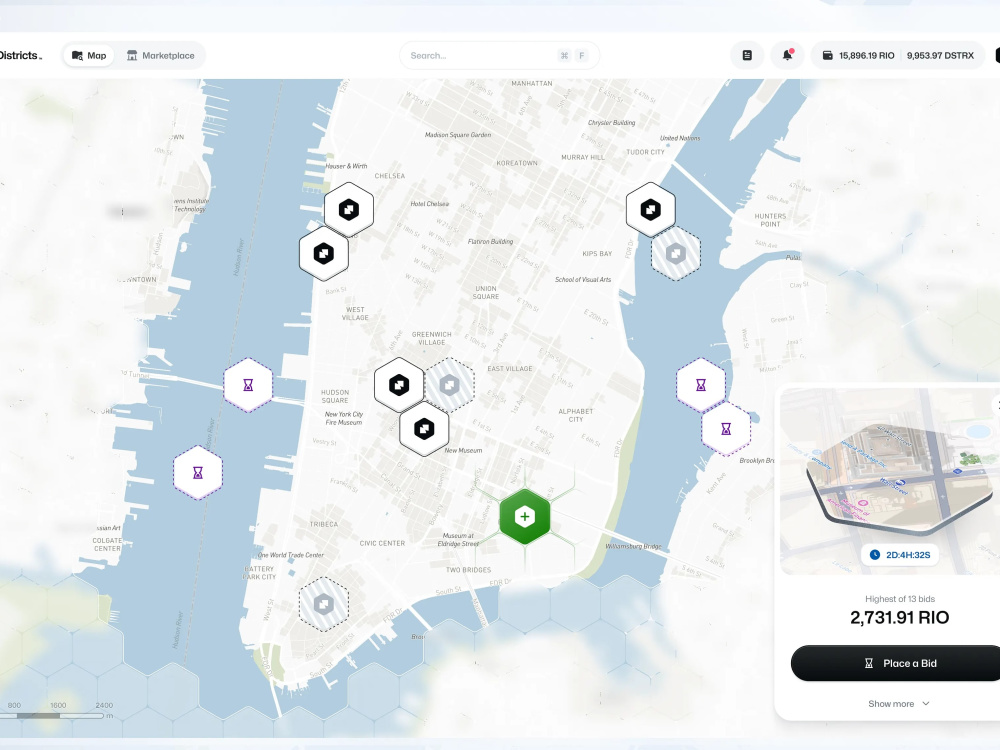Click the 15,896.19 RIO balance

click(866, 55)
